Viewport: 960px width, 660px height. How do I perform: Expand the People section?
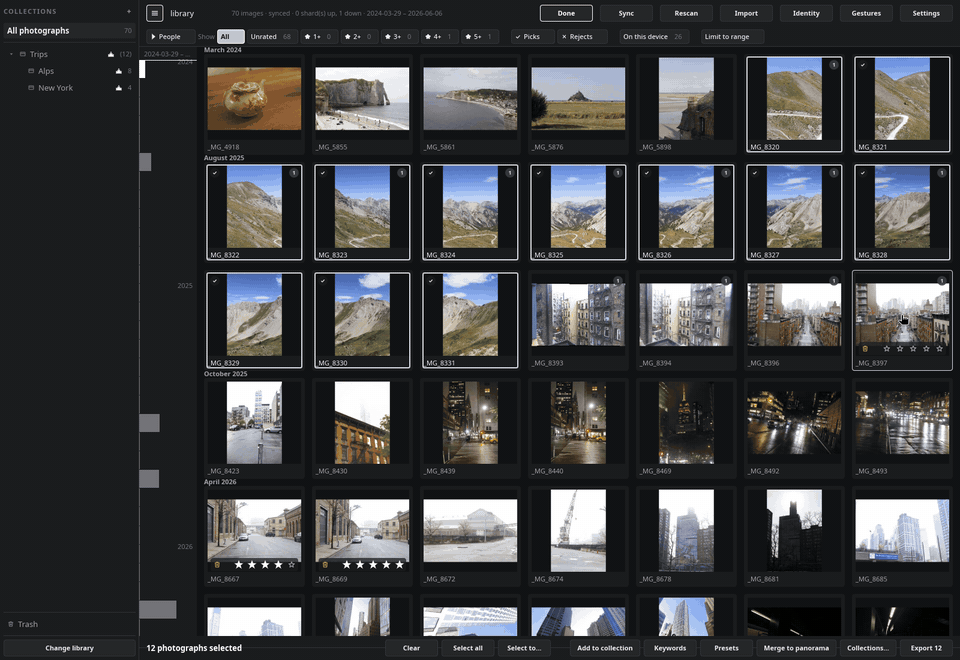(x=169, y=37)
